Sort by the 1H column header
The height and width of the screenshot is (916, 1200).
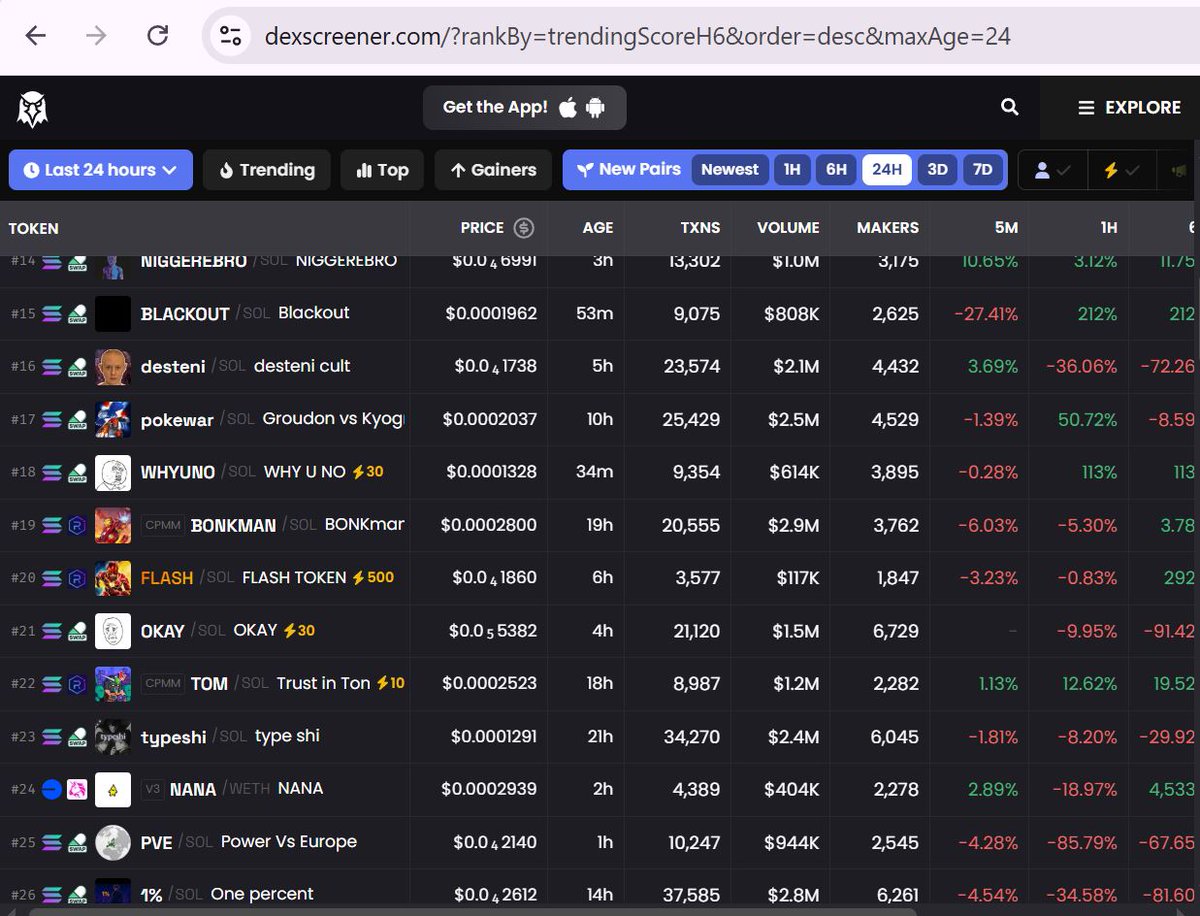click(1109, 228)
